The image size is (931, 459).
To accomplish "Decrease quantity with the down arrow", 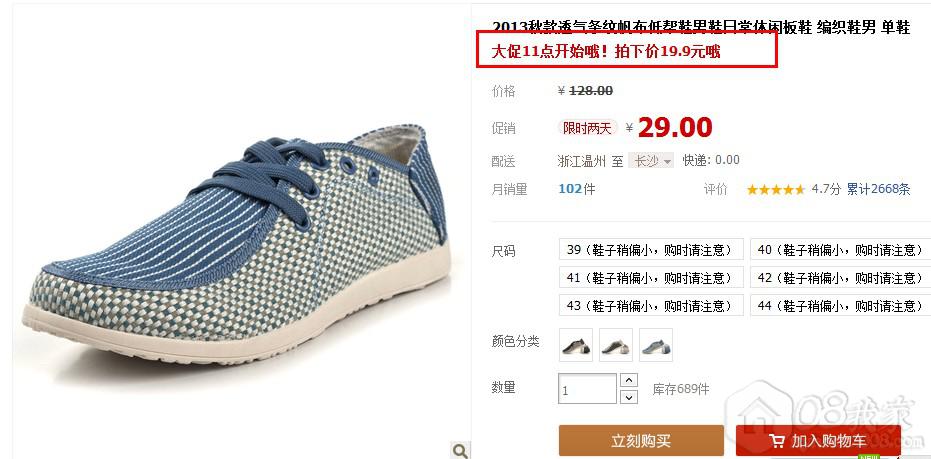I will [x=628, y=397].
